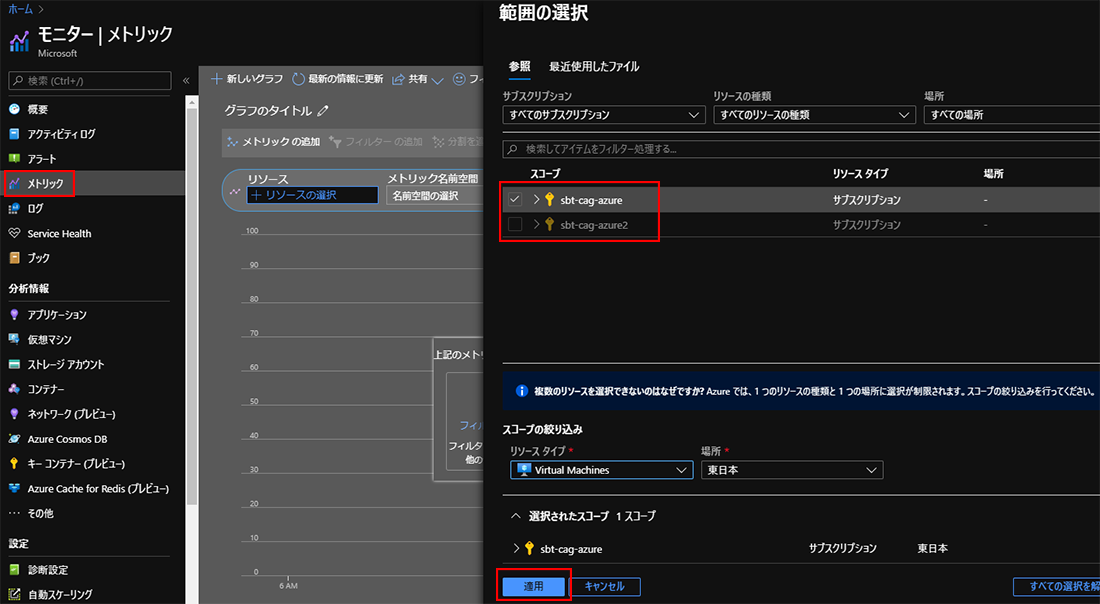This screenshot has width=1100, height=604.
Task: Check the sbt-cag-azure2 scope checkbox
Action: 515,224
